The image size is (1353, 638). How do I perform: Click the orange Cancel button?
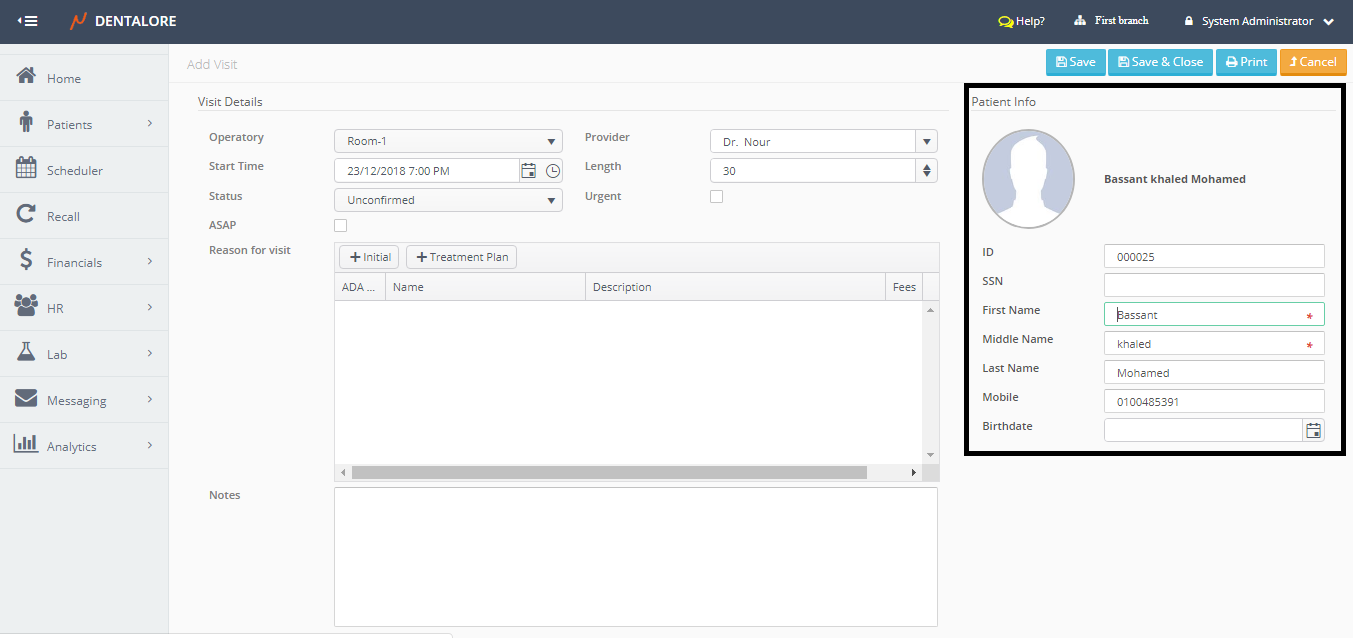point(1312,62)
